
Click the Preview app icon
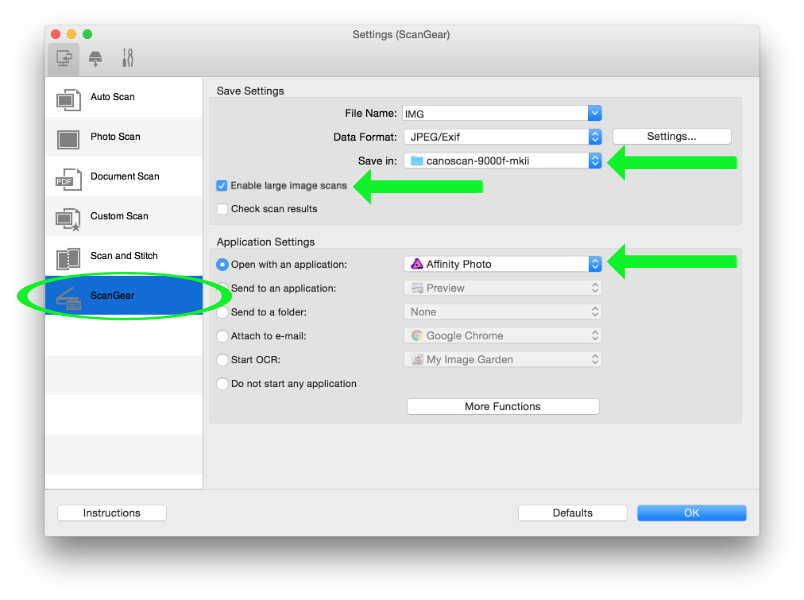417,288
